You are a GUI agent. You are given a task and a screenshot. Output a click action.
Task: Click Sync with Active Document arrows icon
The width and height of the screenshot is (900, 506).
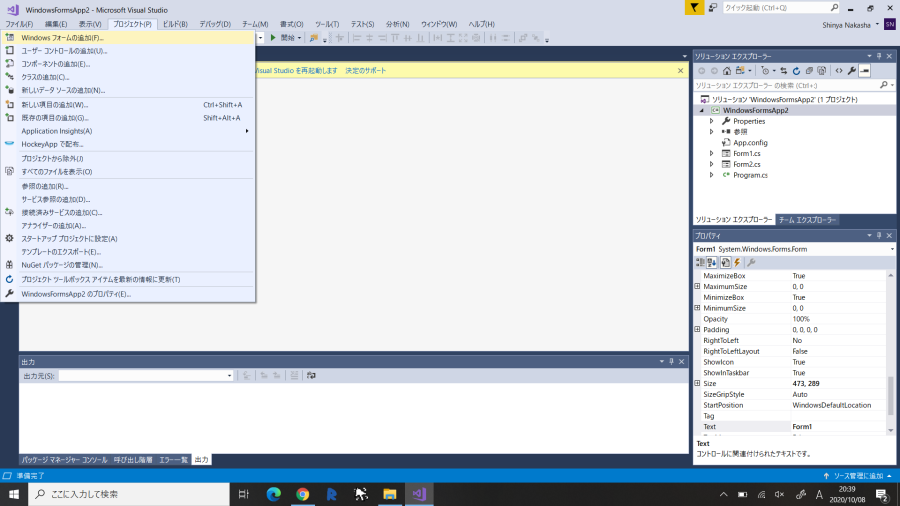point(783,71)
